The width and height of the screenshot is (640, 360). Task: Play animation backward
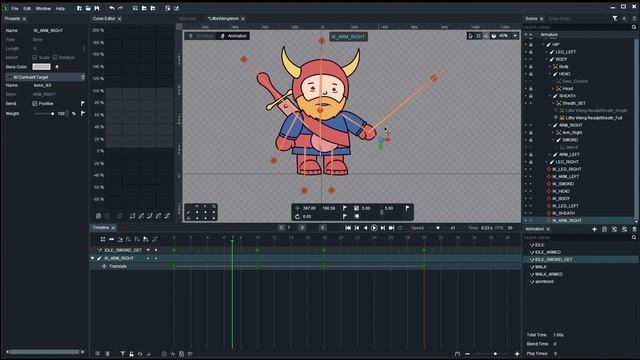(365, 228)
